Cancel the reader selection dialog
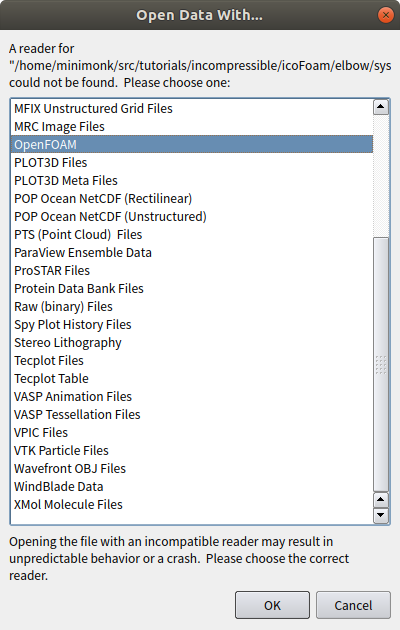400x630 pixels. click(353, 605)
